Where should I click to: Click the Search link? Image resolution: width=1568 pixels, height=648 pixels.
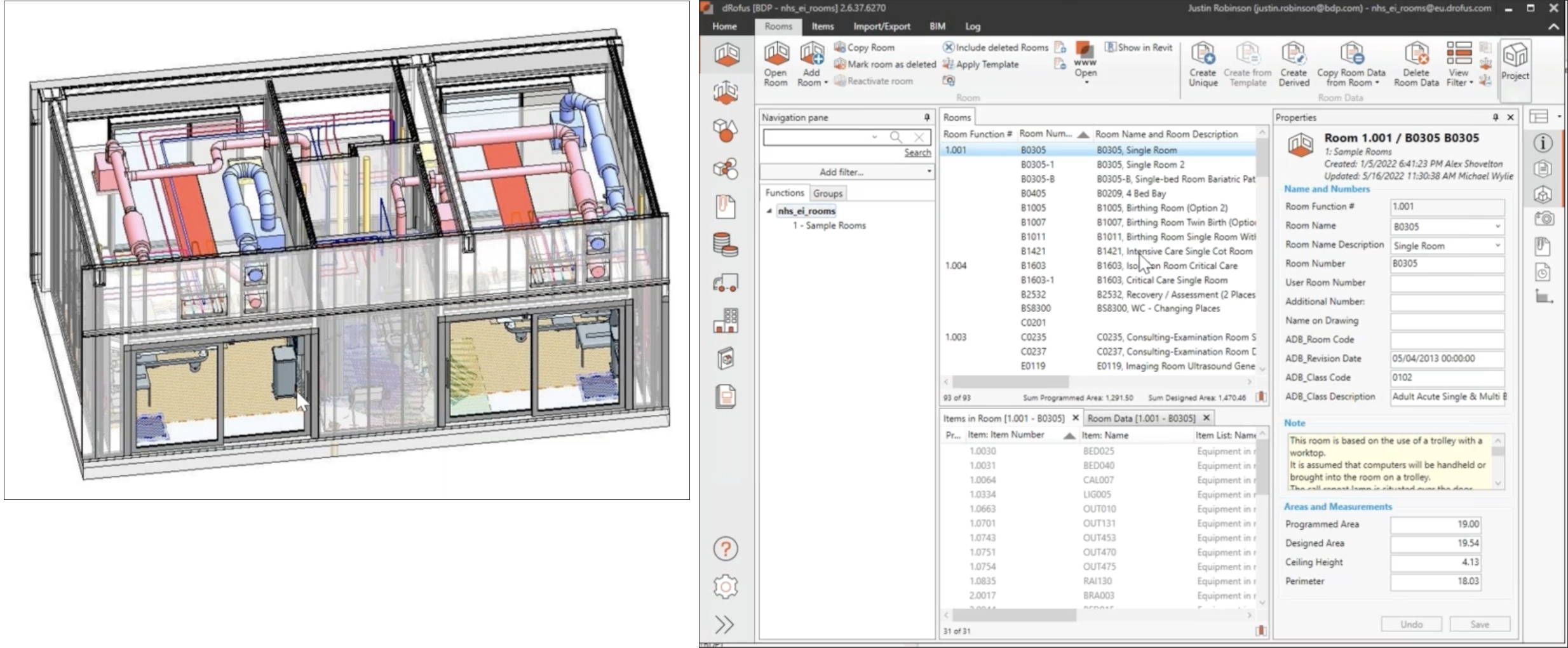point(917,153)
